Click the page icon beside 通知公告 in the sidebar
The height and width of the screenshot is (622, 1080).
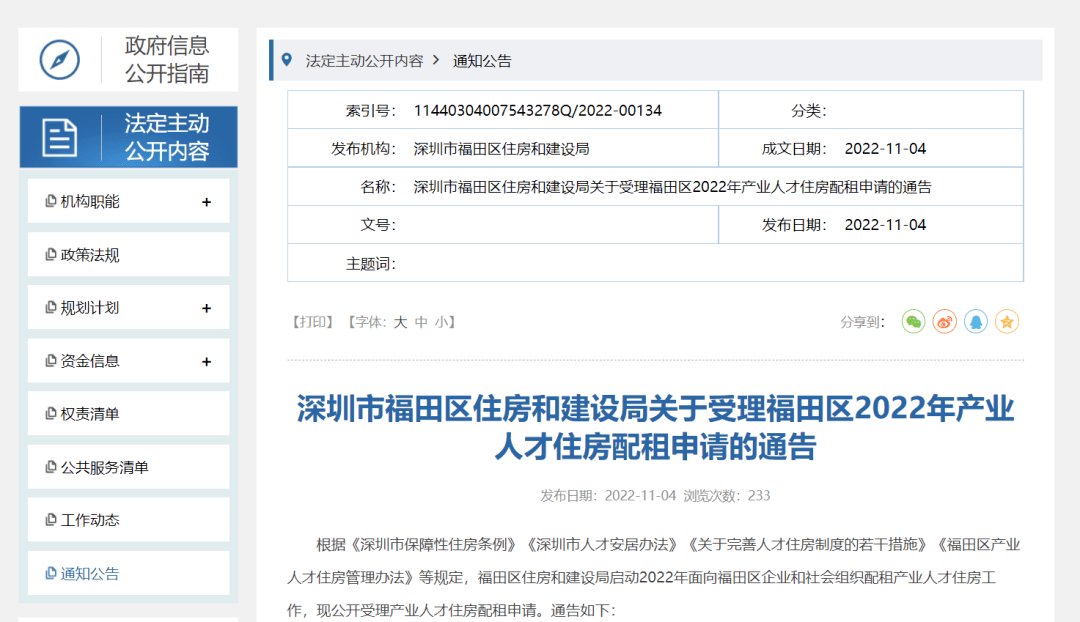pyautogui.click(x=50, y=573)
